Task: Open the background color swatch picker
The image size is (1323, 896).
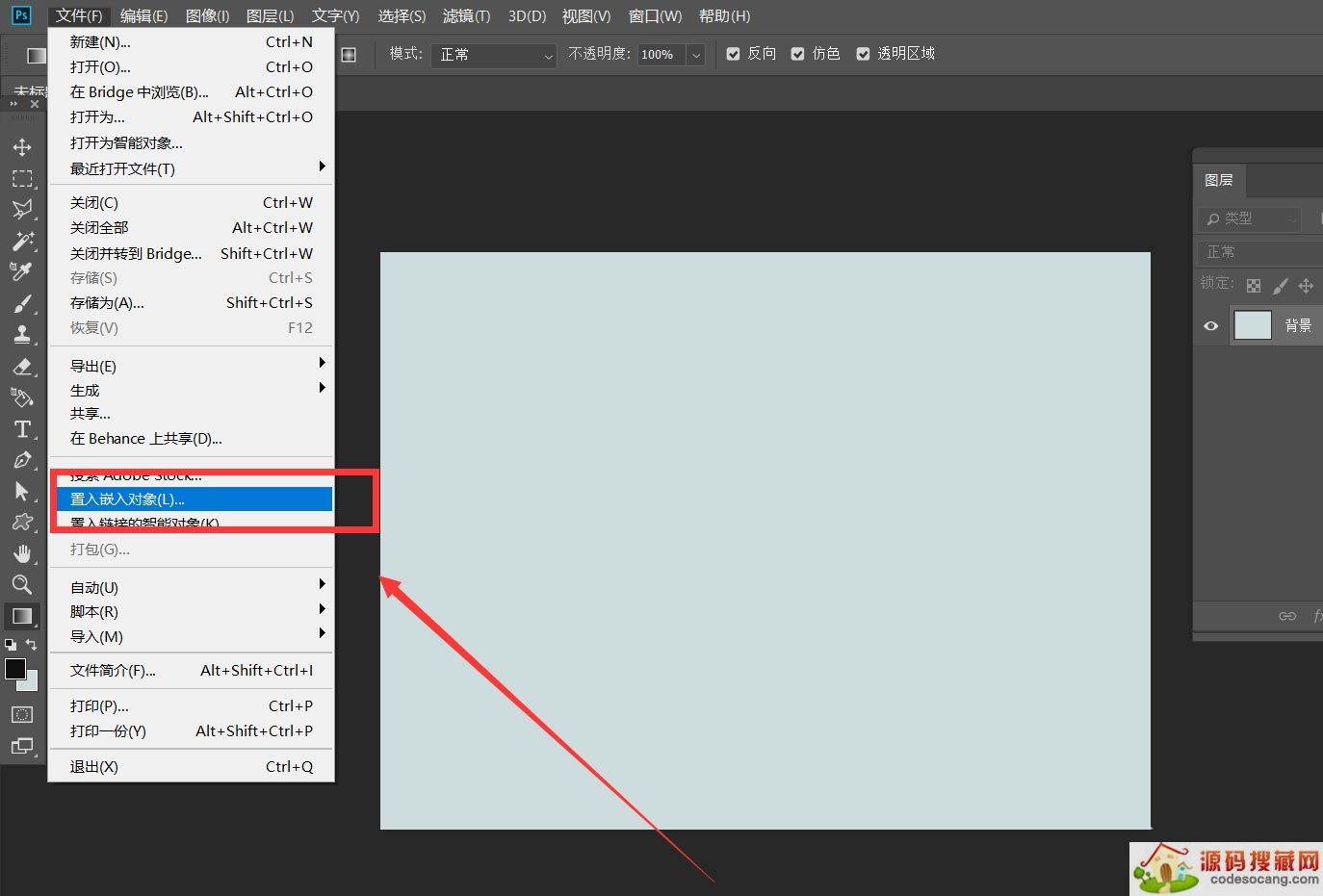Action: [32, 683]
